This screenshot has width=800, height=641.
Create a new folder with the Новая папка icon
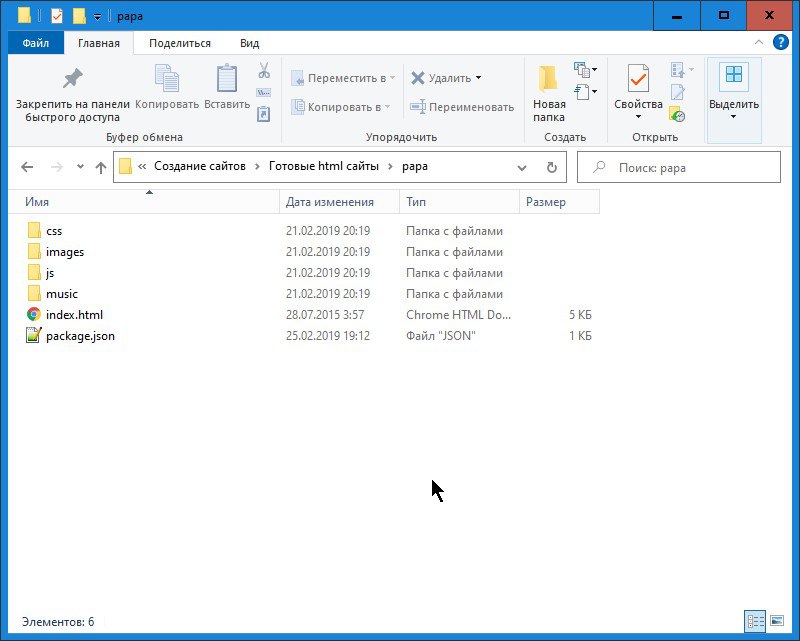click(x=548, y=79)
